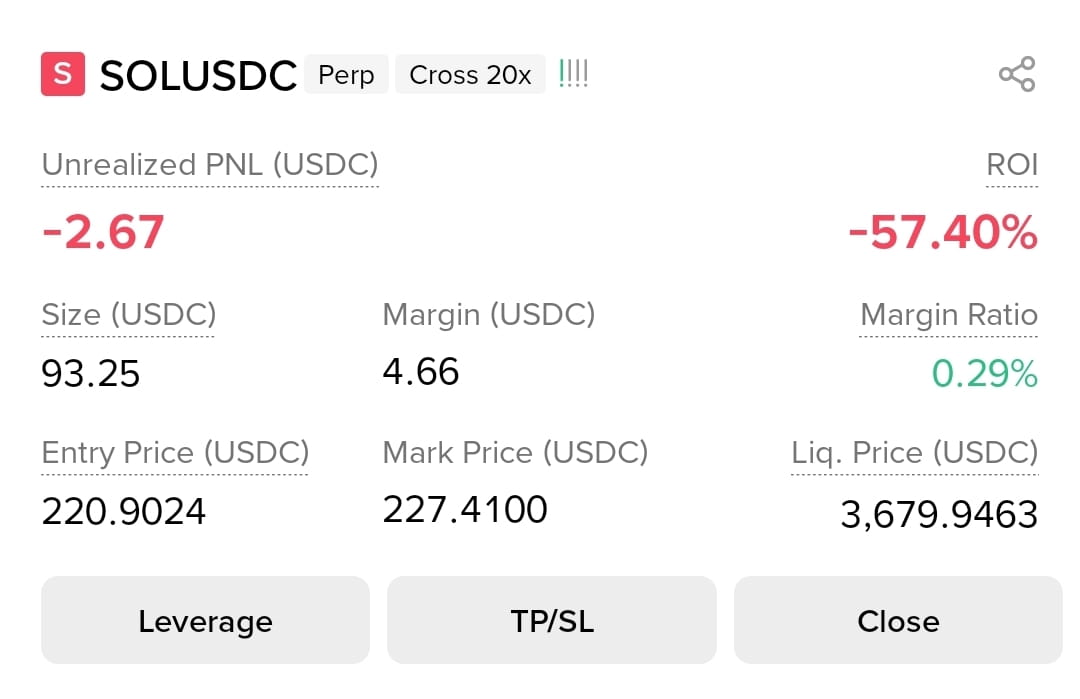Tap the -2.67 unrealized PNL value
Screen dimensions: 1080x699
[103, 231]
